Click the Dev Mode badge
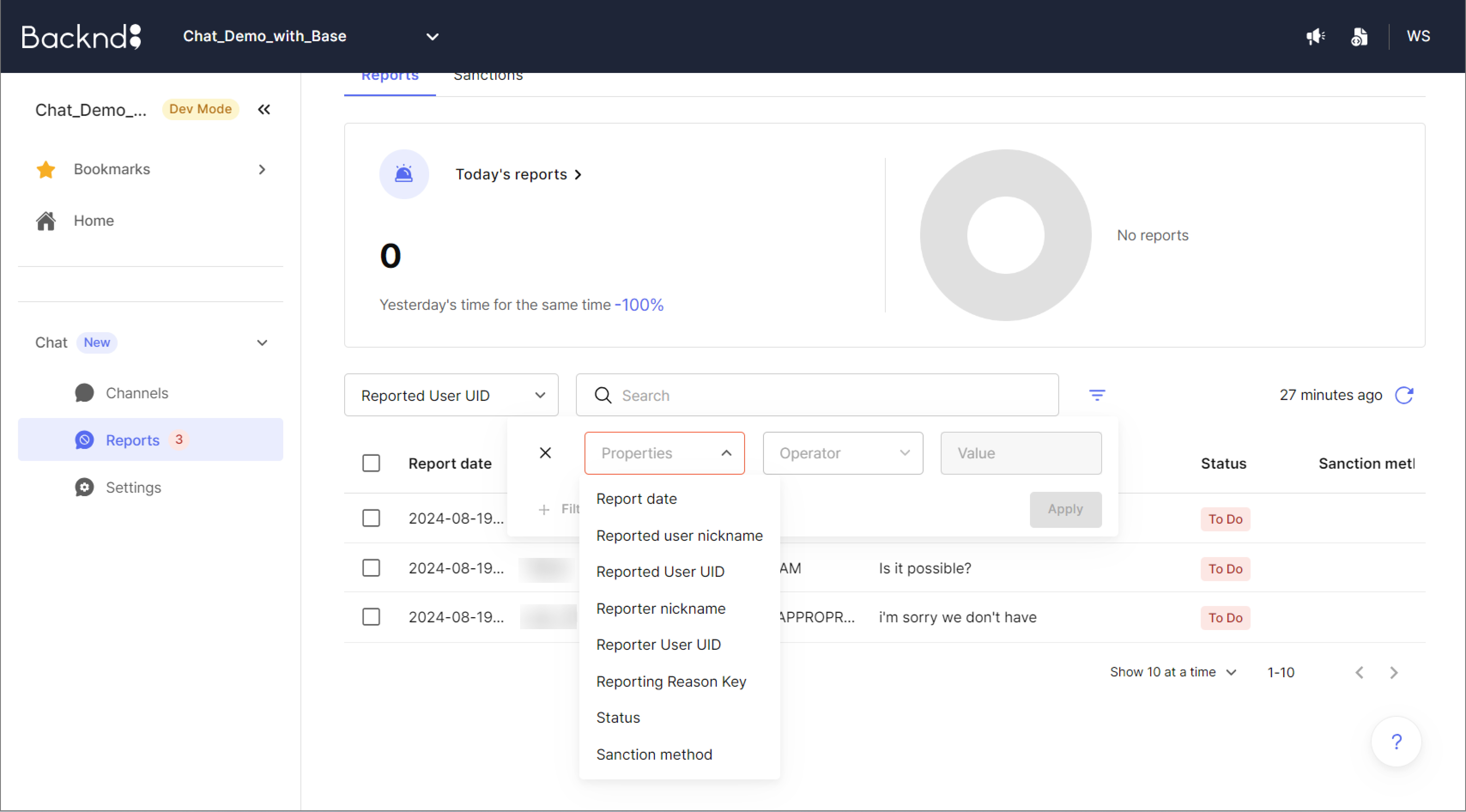Image resolution: width=1466 pixels, height=812 pixels. (x=200, y=109)
